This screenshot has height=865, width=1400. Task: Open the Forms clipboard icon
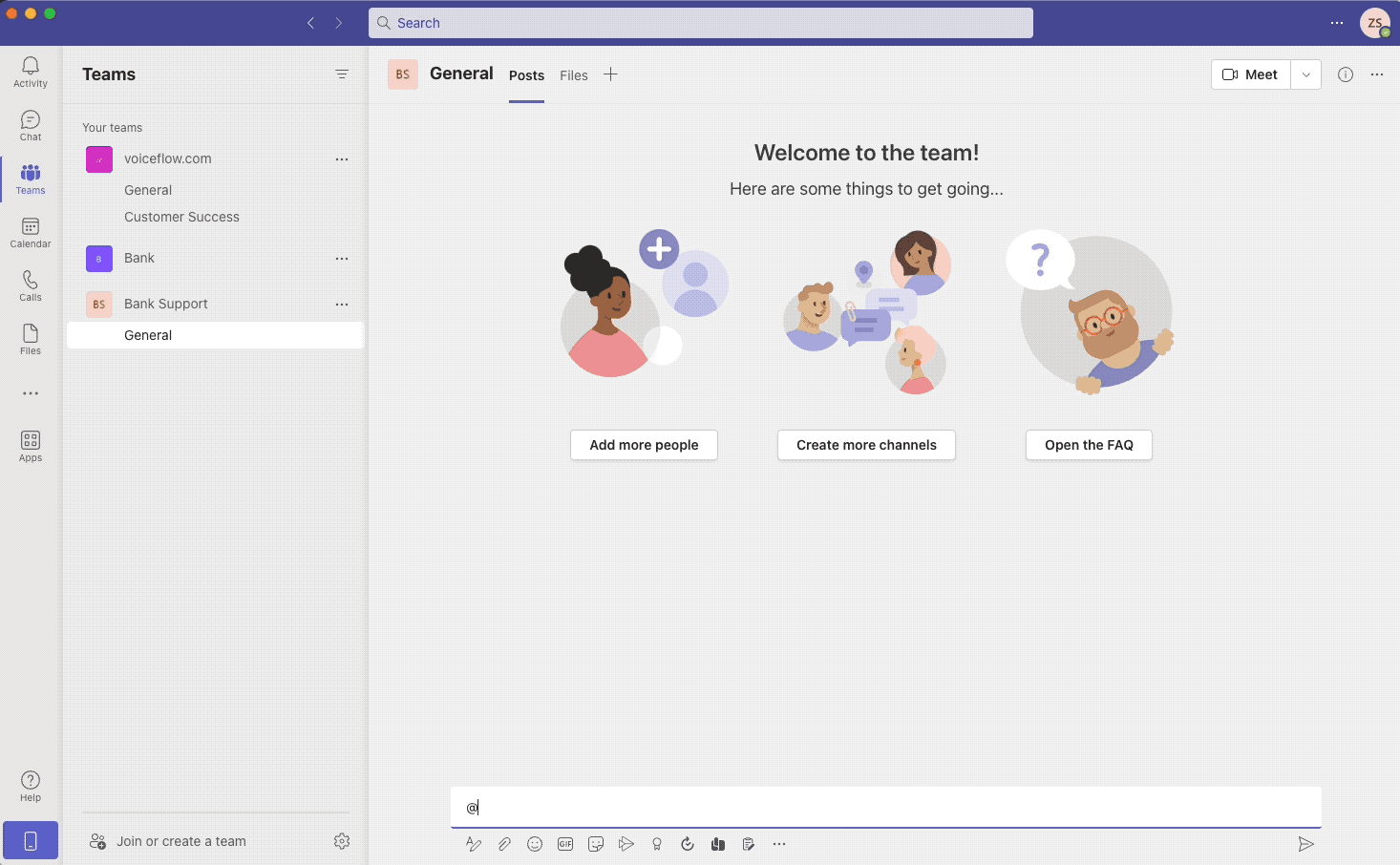[749, 844]
